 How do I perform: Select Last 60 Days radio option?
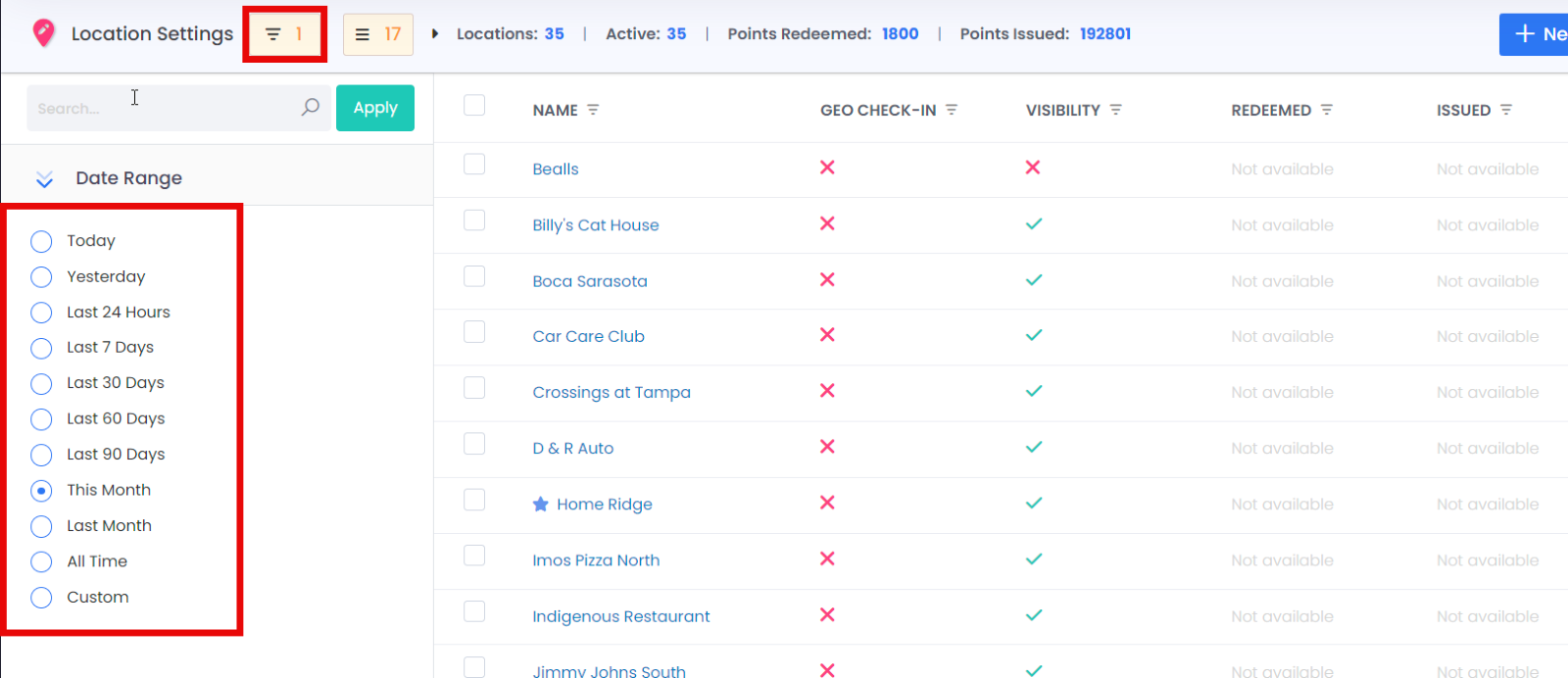tap(41, 419)
